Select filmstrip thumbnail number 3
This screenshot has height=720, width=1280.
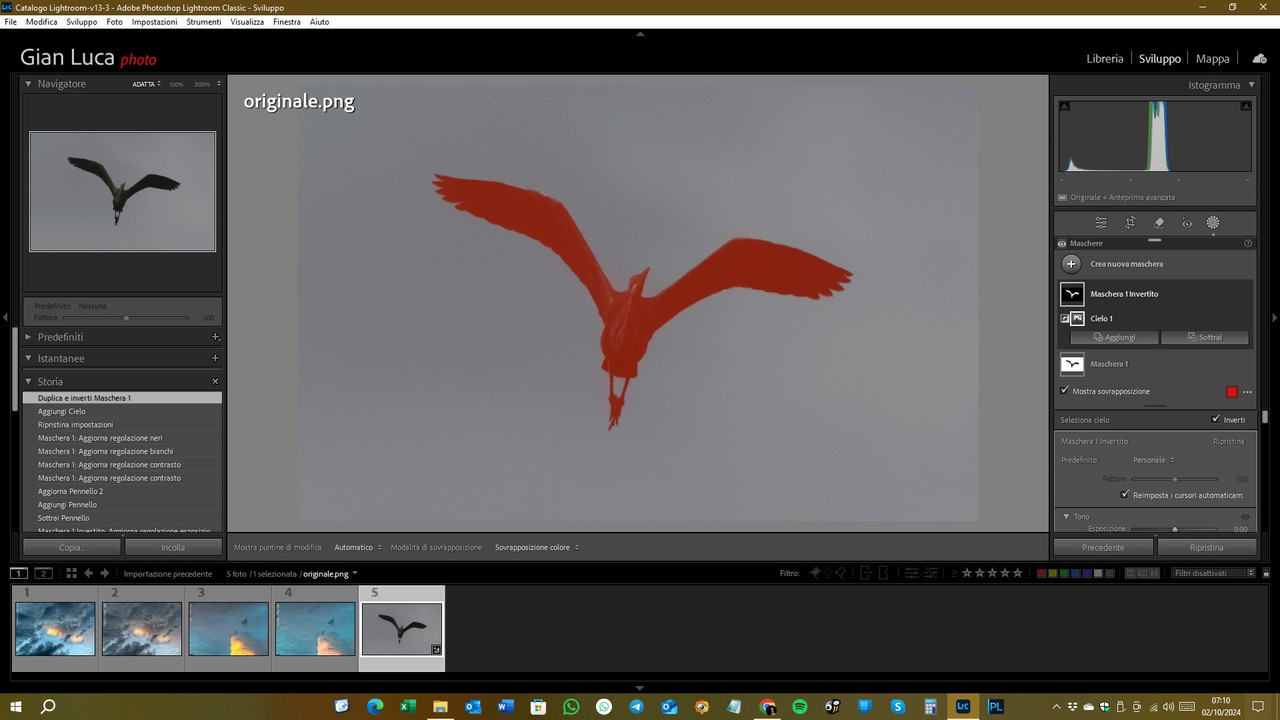click(229, 629)
